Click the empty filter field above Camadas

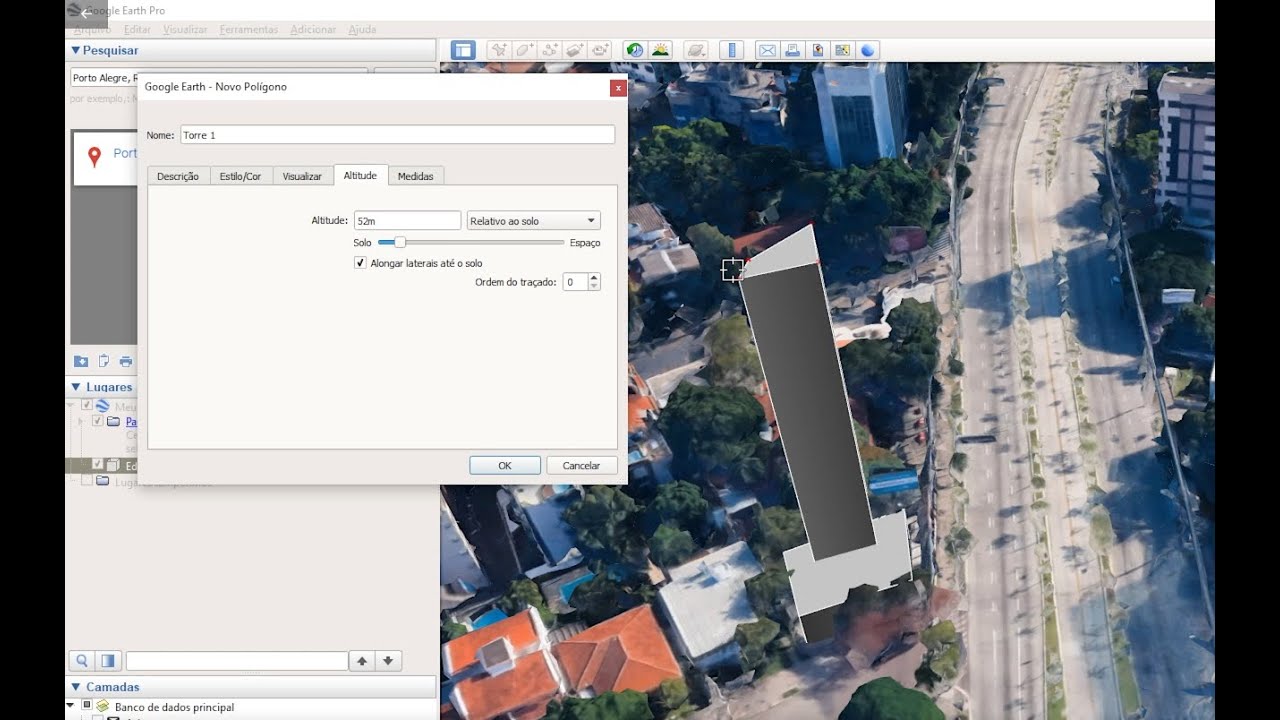pos(236,661)
